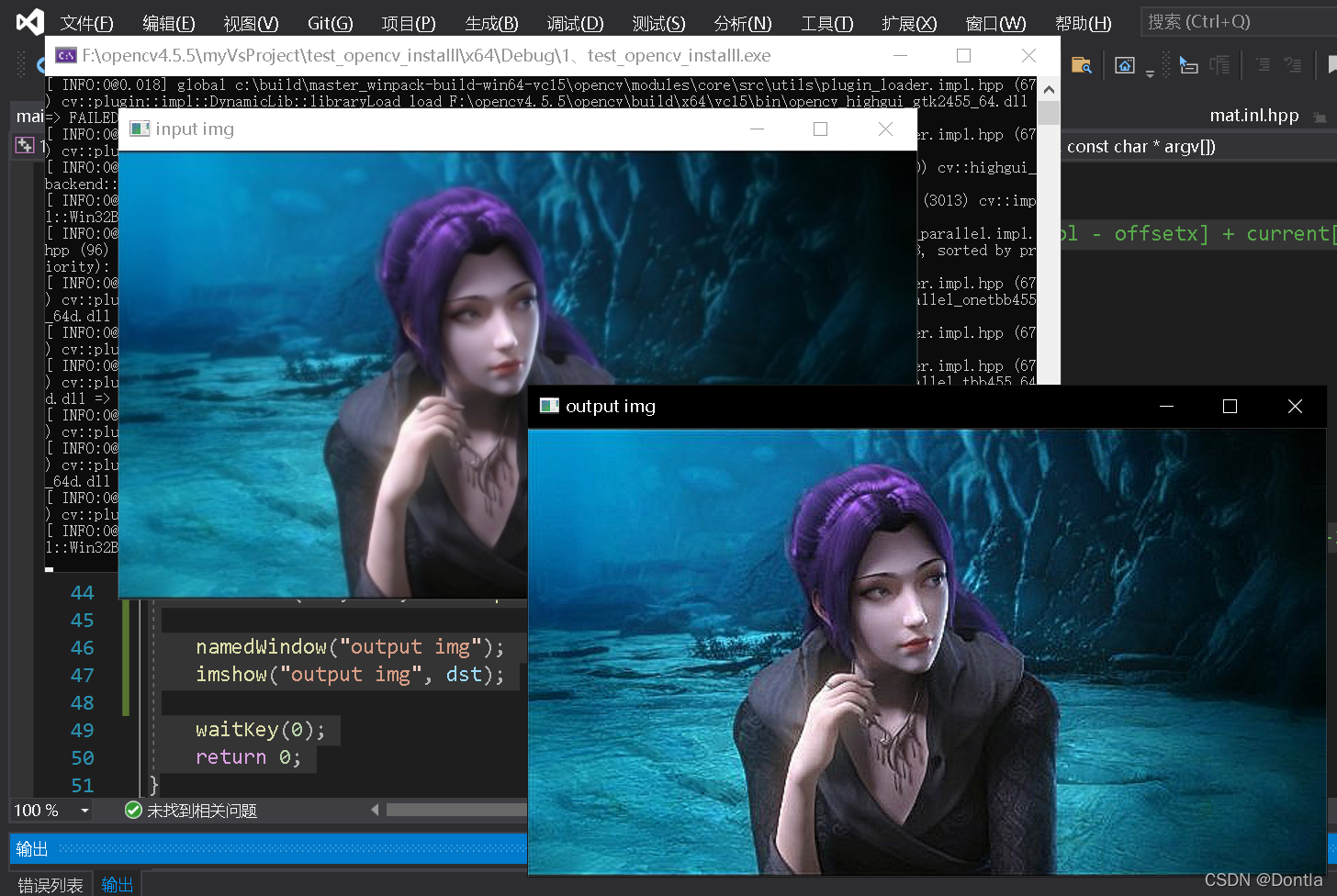1337x896 pixels.
Task: Click the input img window title
Action: [x=195, y=129]
